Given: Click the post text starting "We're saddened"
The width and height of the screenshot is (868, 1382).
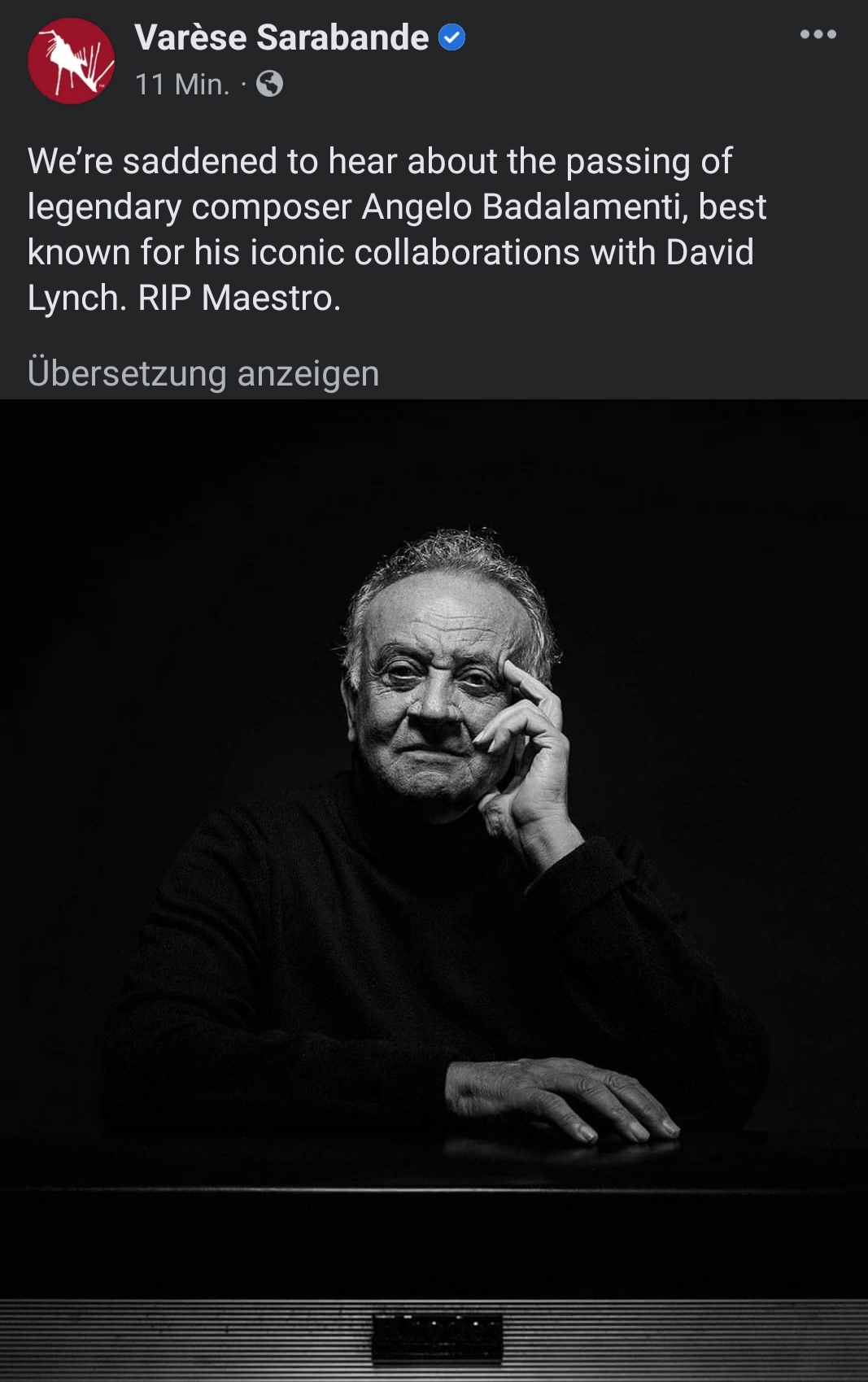Looking at the screenshot, I should click(396, 229).
